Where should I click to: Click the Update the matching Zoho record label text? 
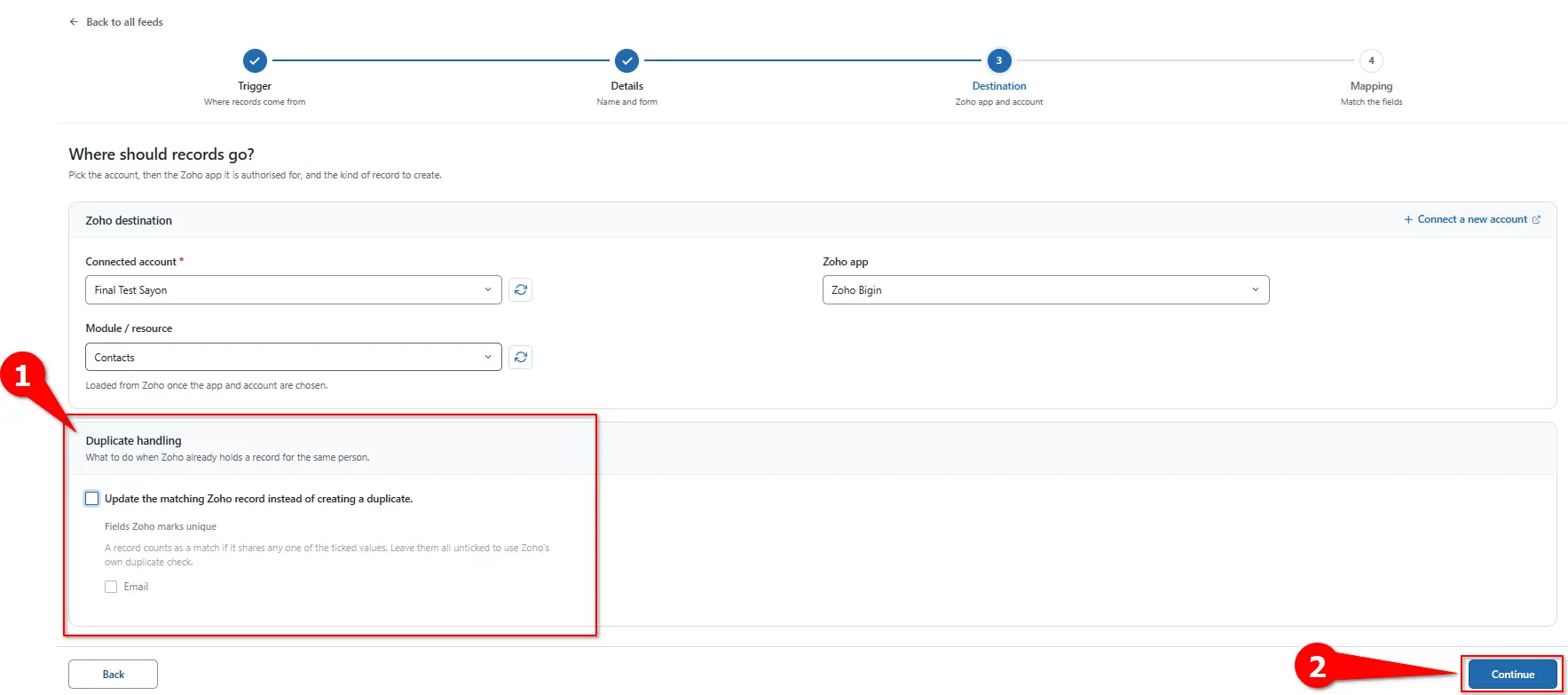click(x=258, y=499)
